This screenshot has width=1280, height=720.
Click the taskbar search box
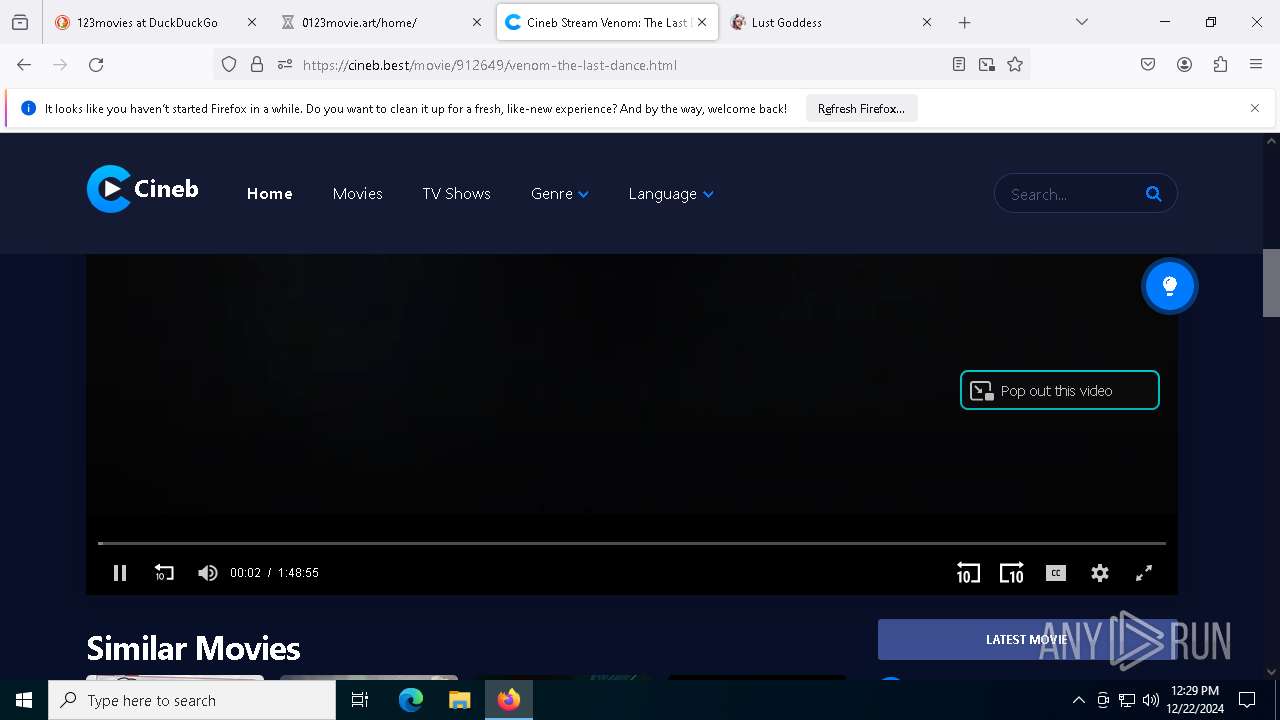pos(192,700)
